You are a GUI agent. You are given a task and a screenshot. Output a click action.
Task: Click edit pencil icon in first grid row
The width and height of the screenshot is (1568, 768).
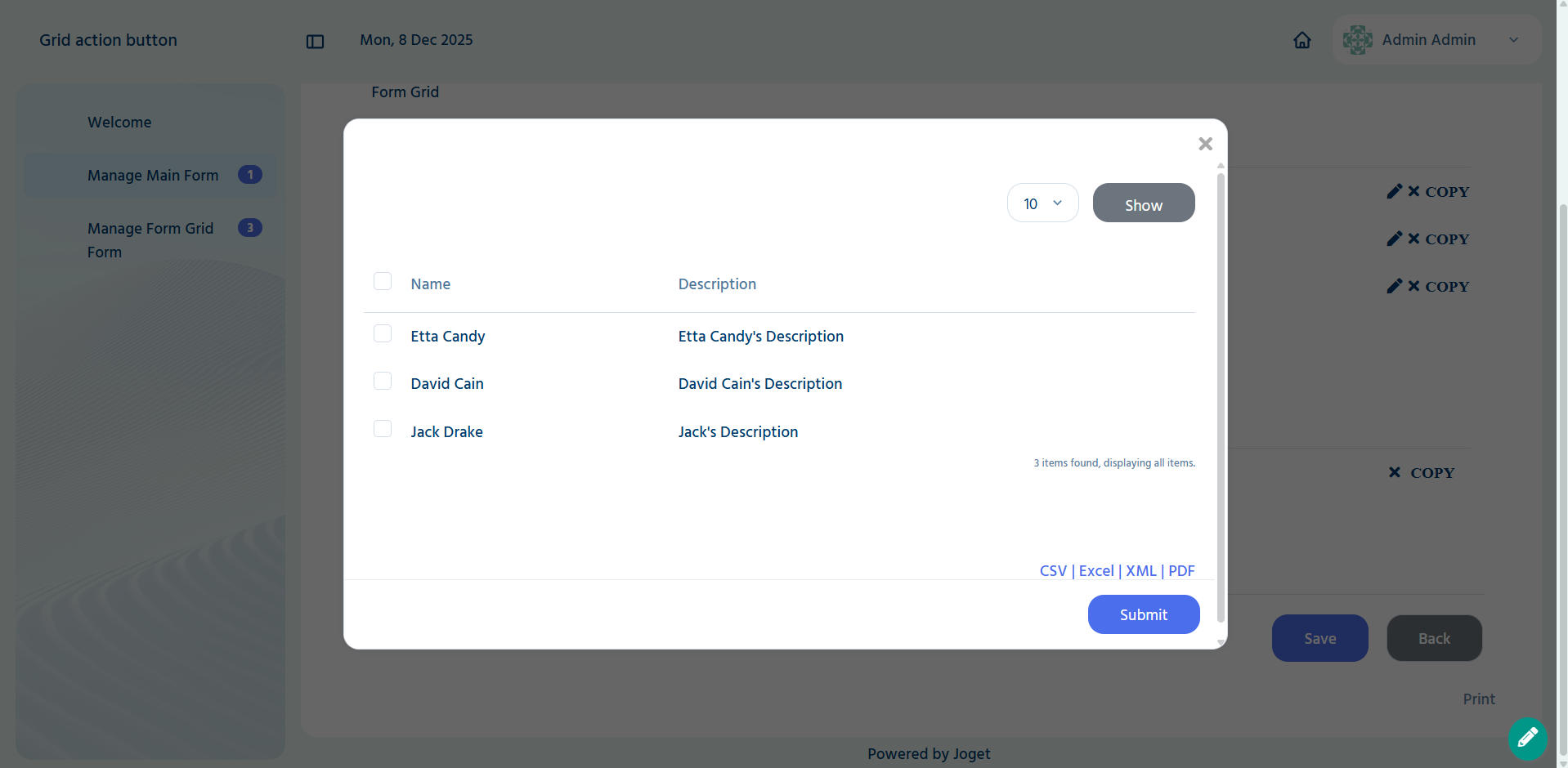click(x=1395, y=191)
